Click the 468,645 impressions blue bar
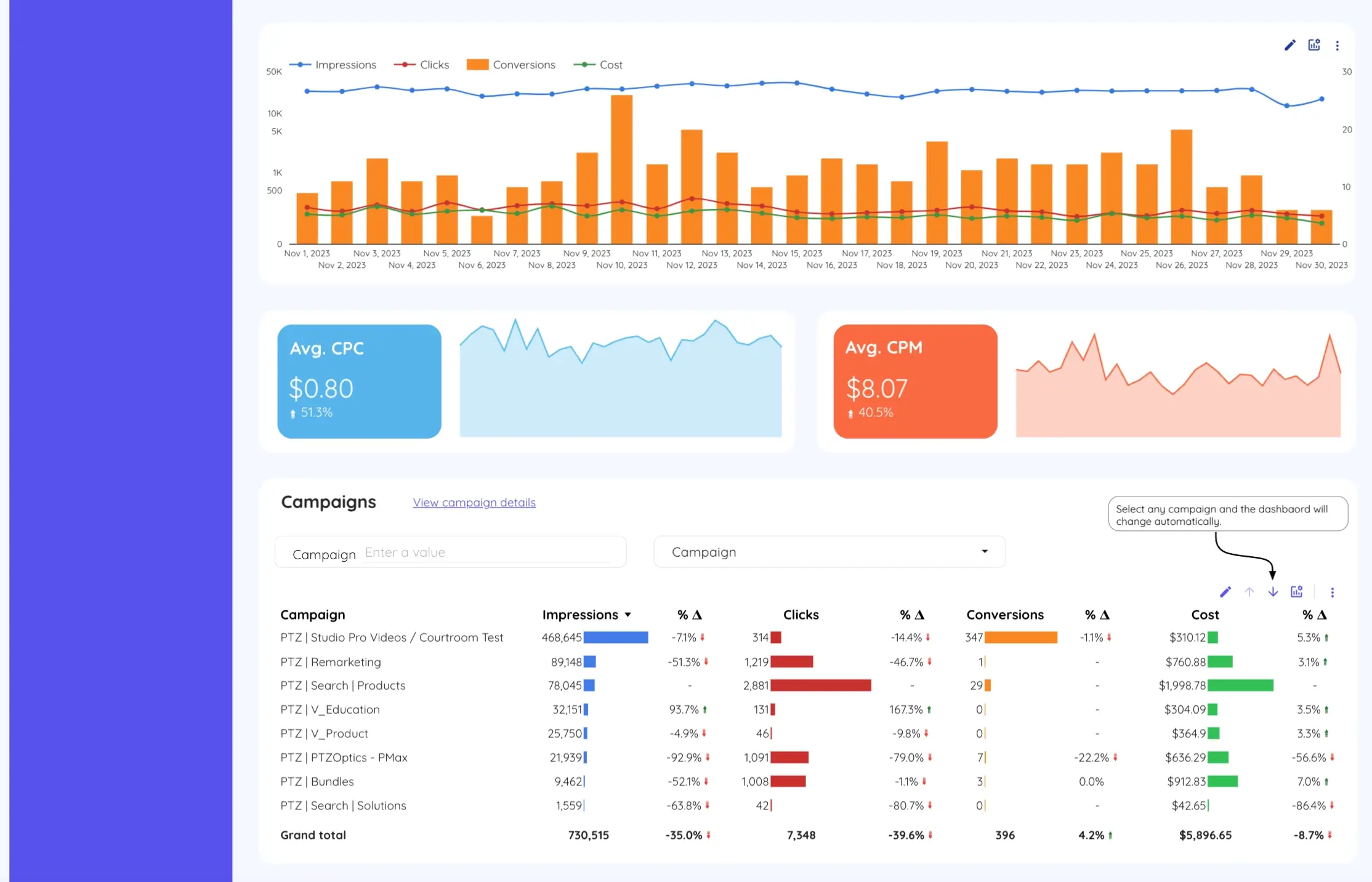The height and width of the screenshot is (882, 1372). click(x=616, y=637)
